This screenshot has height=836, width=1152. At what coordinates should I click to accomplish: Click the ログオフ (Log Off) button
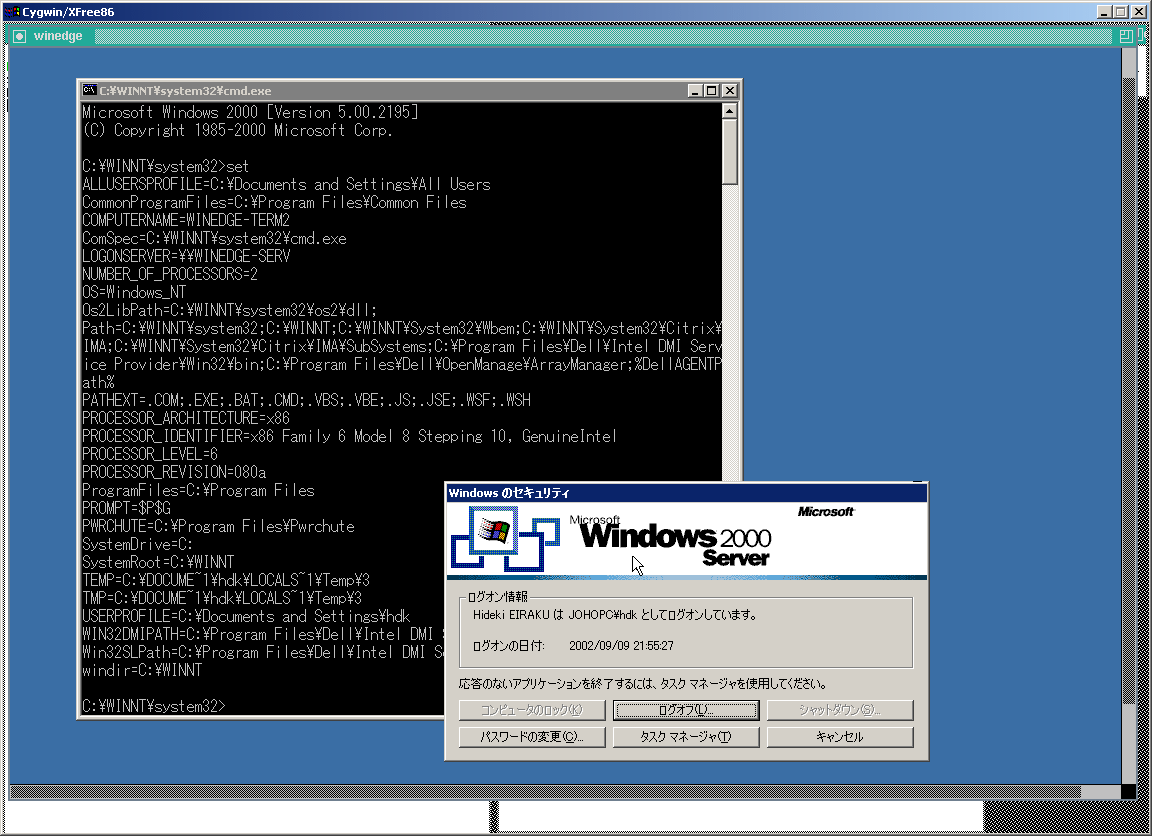click(685, 710)
